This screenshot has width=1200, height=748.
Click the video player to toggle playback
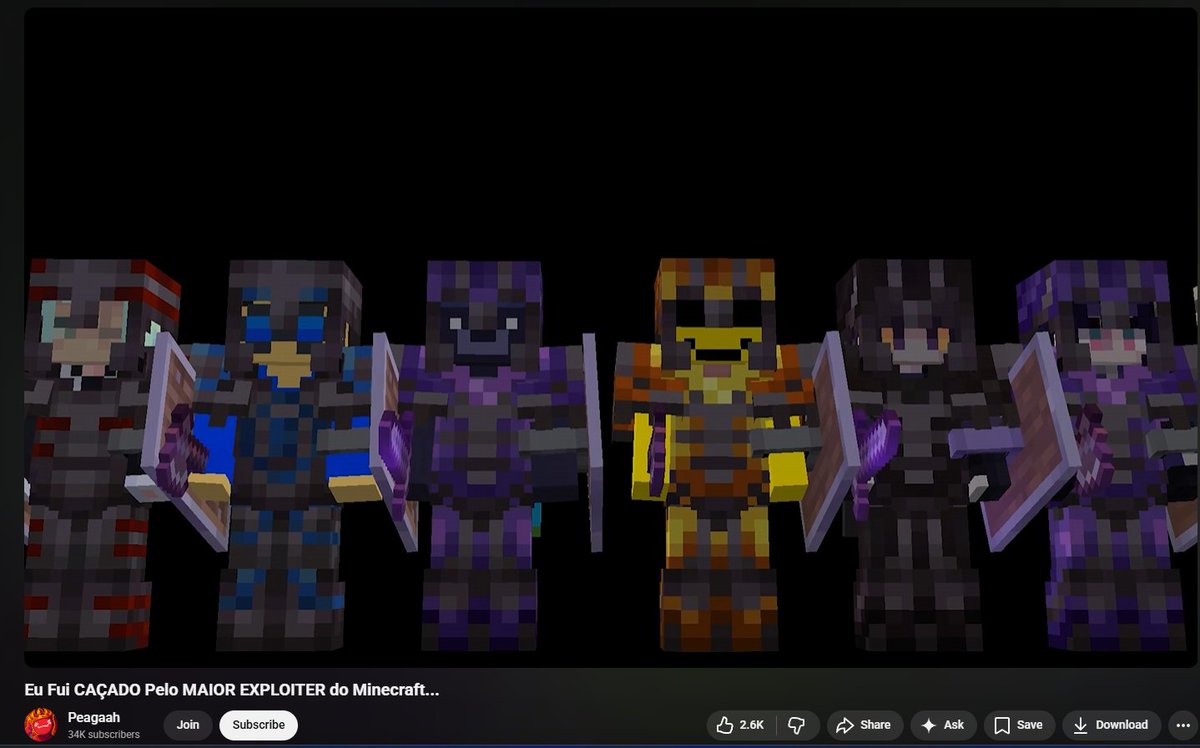point(610,337)
